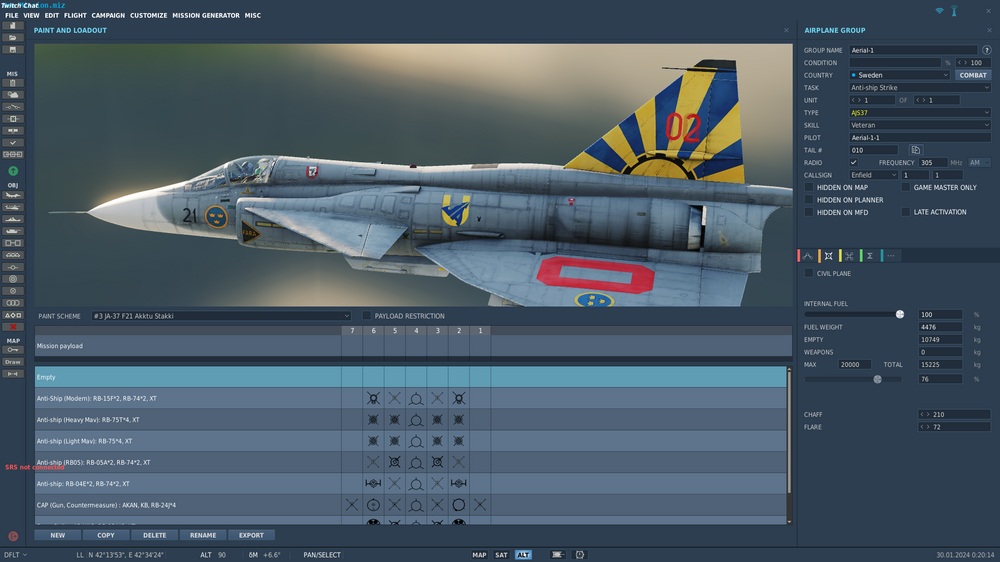Click the red icon above DFLT
Viewport: 1000px width, 562px height.
click(13, 536)
